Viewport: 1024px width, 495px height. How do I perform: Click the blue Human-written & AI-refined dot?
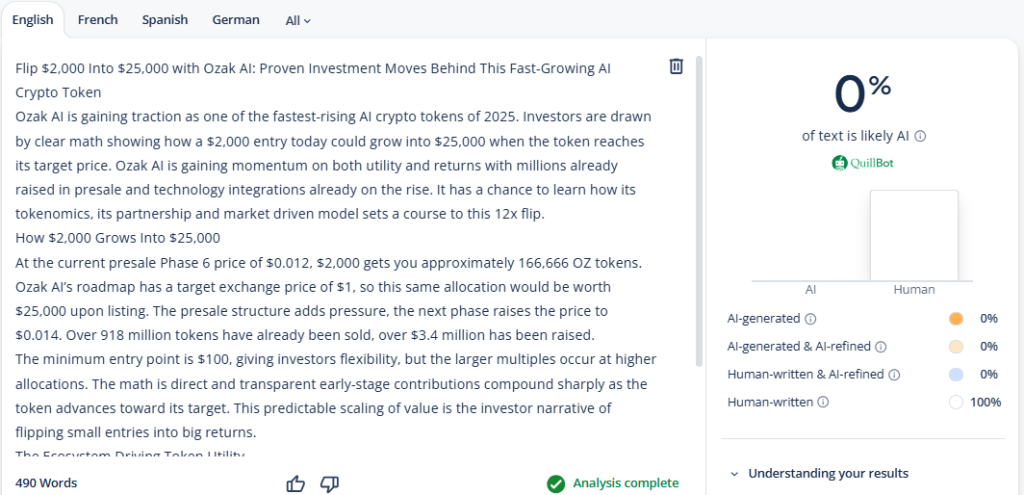coord(955,374)
